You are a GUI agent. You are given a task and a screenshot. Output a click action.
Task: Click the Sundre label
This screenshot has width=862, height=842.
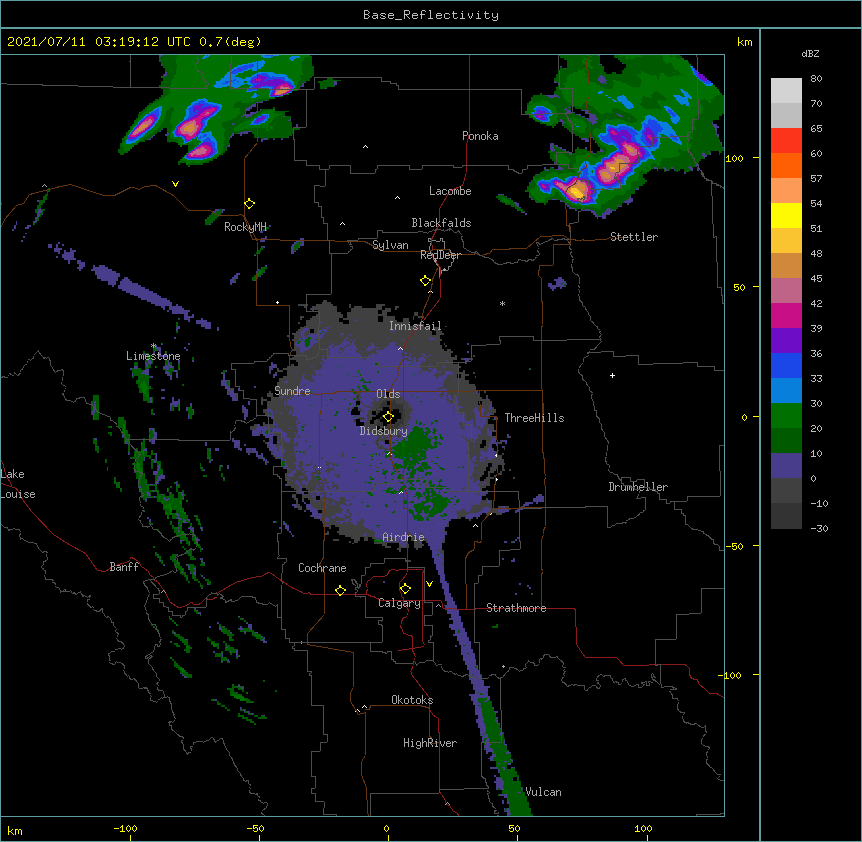[292, 391]
